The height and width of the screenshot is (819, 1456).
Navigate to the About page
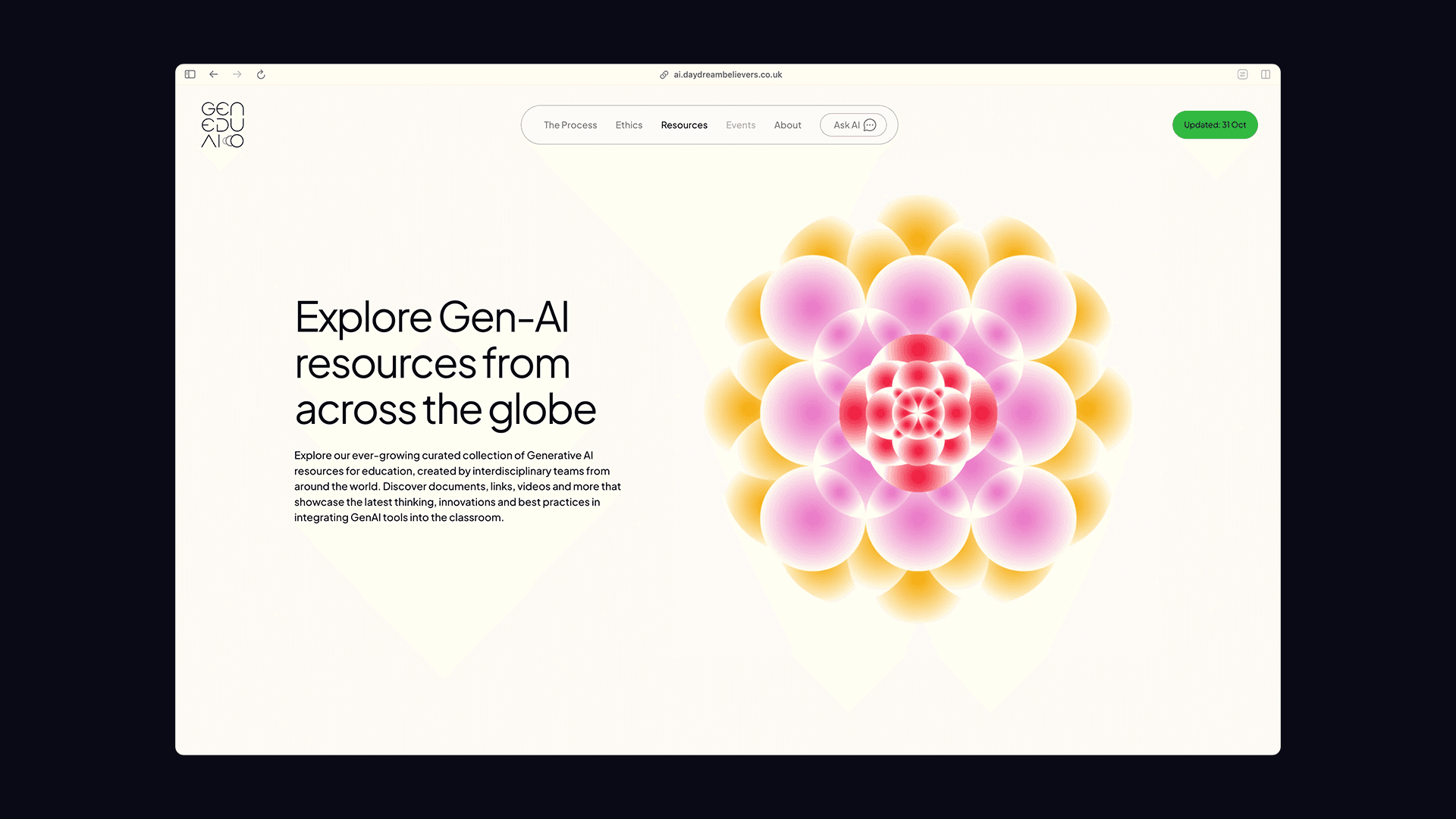(787, 125)
